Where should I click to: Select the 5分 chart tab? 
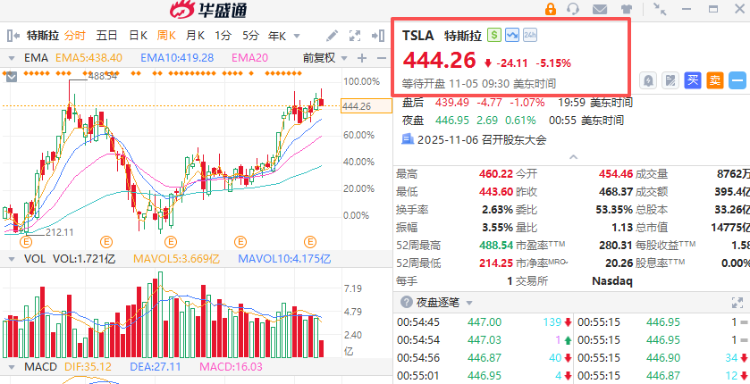click(250, 35)
